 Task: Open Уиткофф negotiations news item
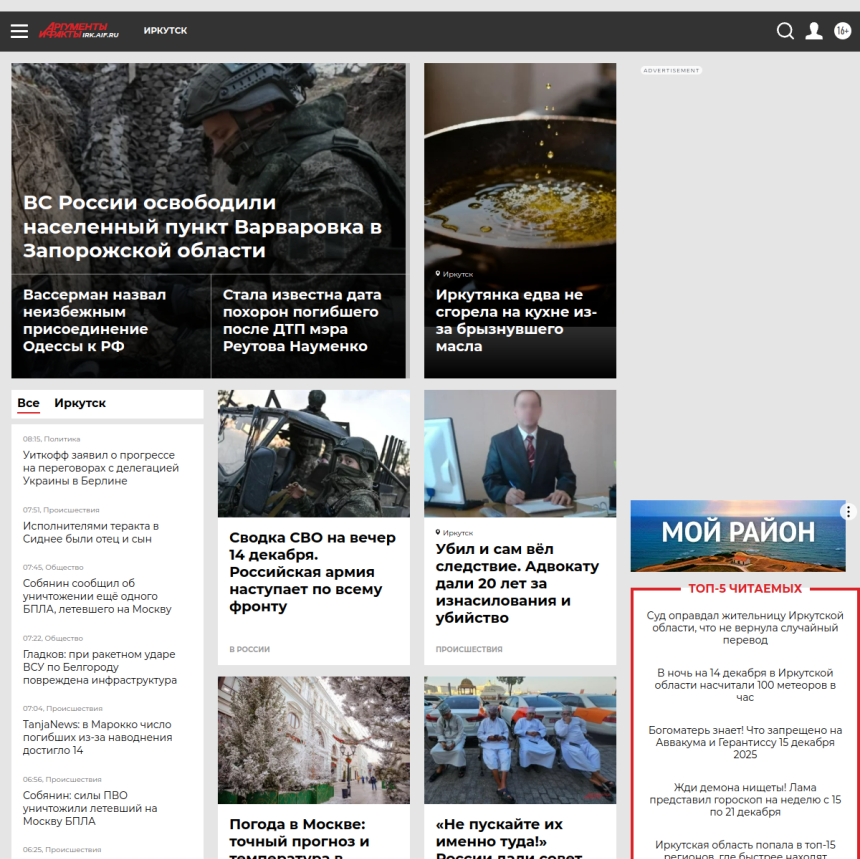(x=100, y=468)
